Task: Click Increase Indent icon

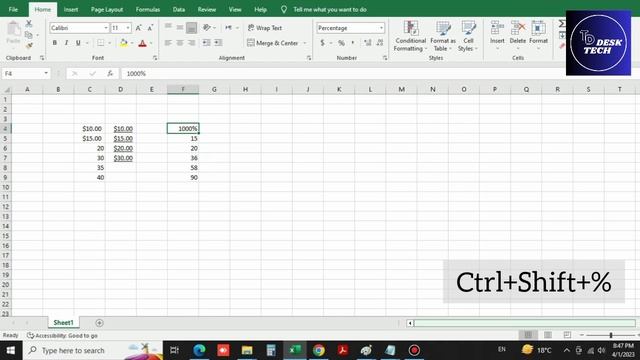Action: point(218,43)
